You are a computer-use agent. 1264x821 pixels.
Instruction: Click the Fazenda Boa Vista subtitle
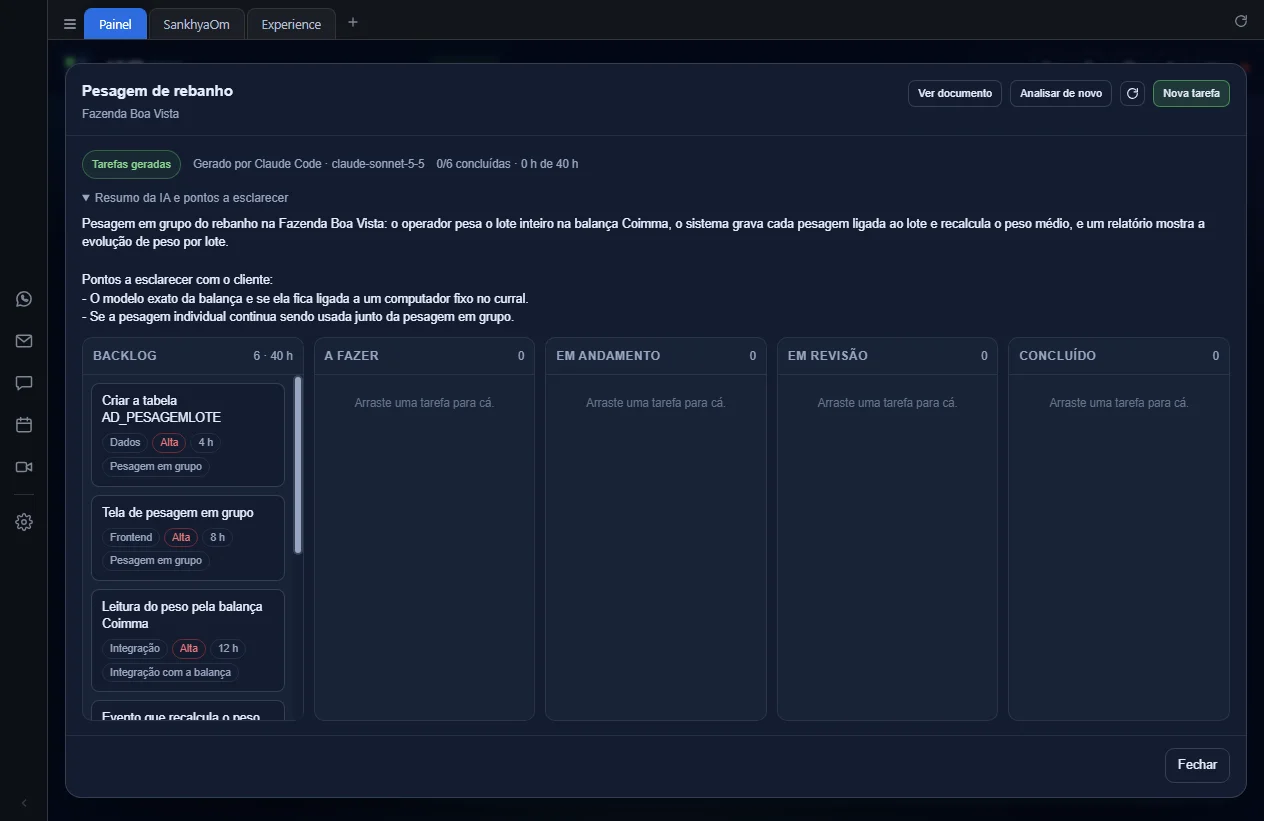131,114
